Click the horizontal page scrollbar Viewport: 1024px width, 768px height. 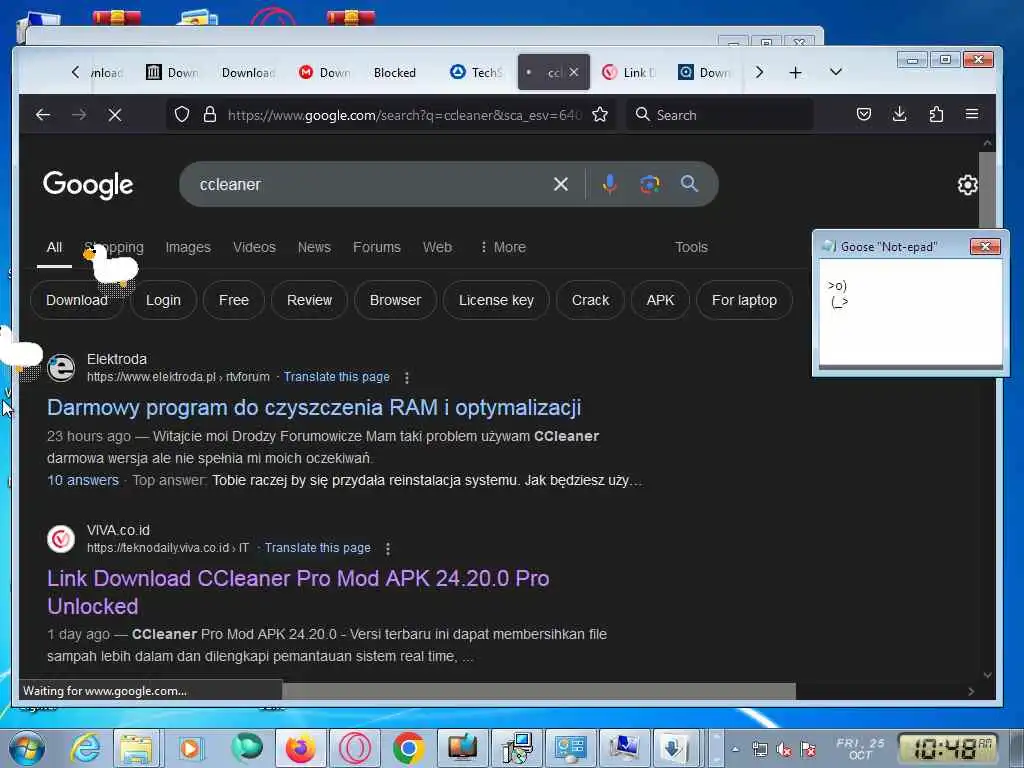539,691
